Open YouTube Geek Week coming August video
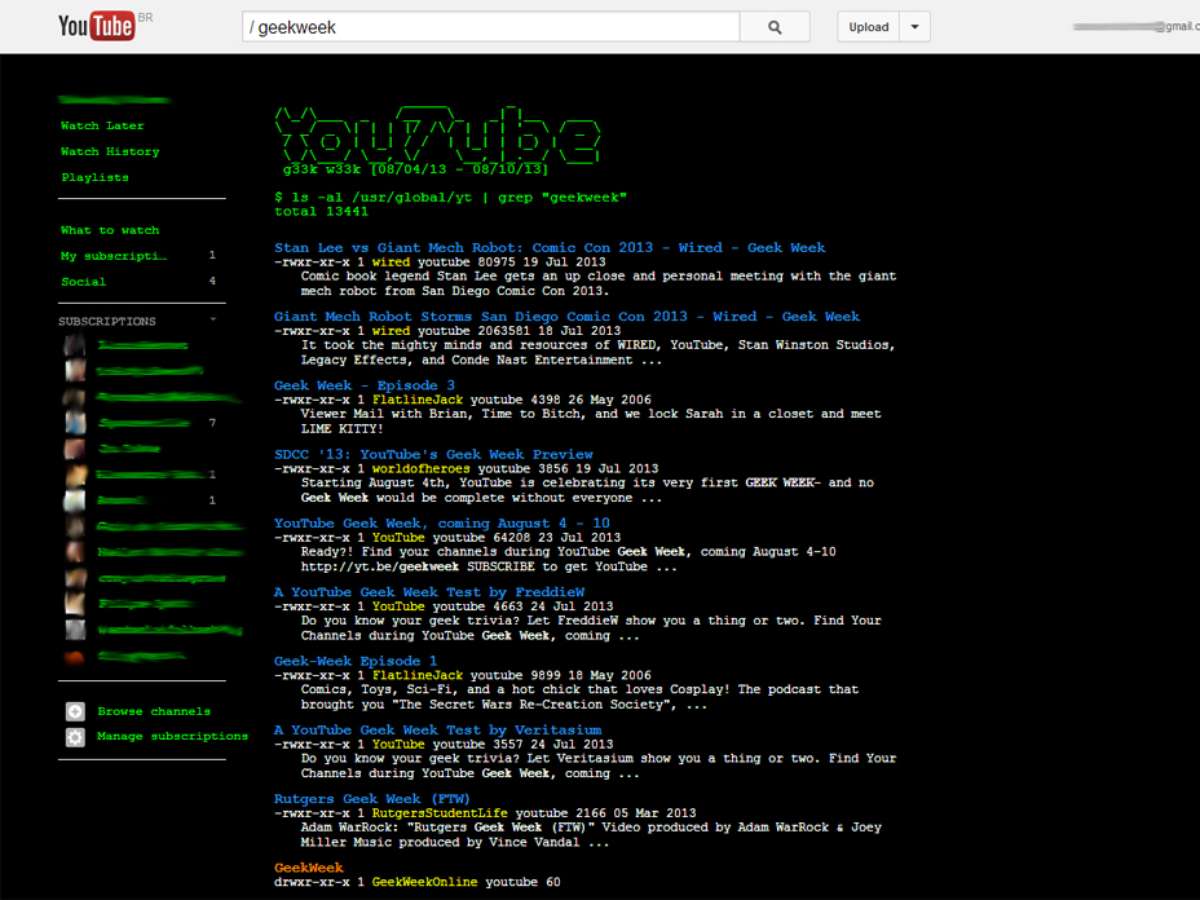The width and height of the screenshot is (1200, 900). pyautogui.click(x=442, y=524)
